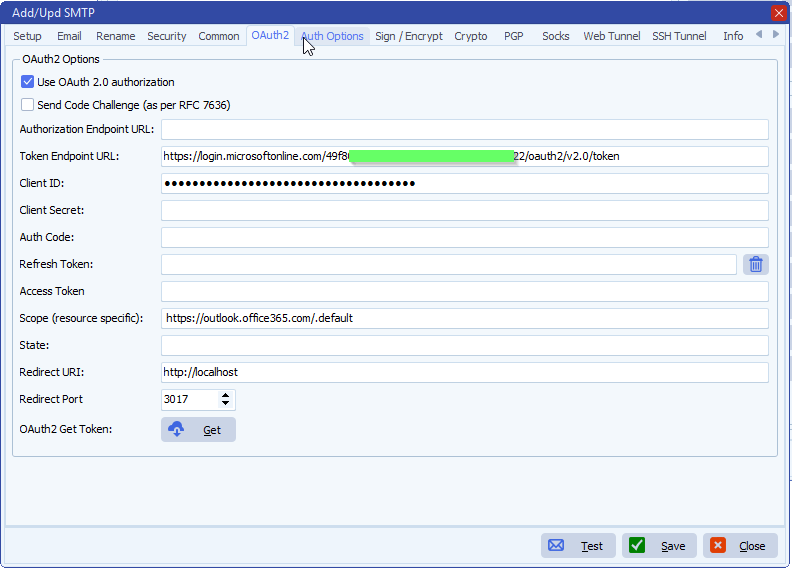Switch to the Setup tab
Viewport: 792px width, 569px height.
pyautogui.click(x=27, y=36)
